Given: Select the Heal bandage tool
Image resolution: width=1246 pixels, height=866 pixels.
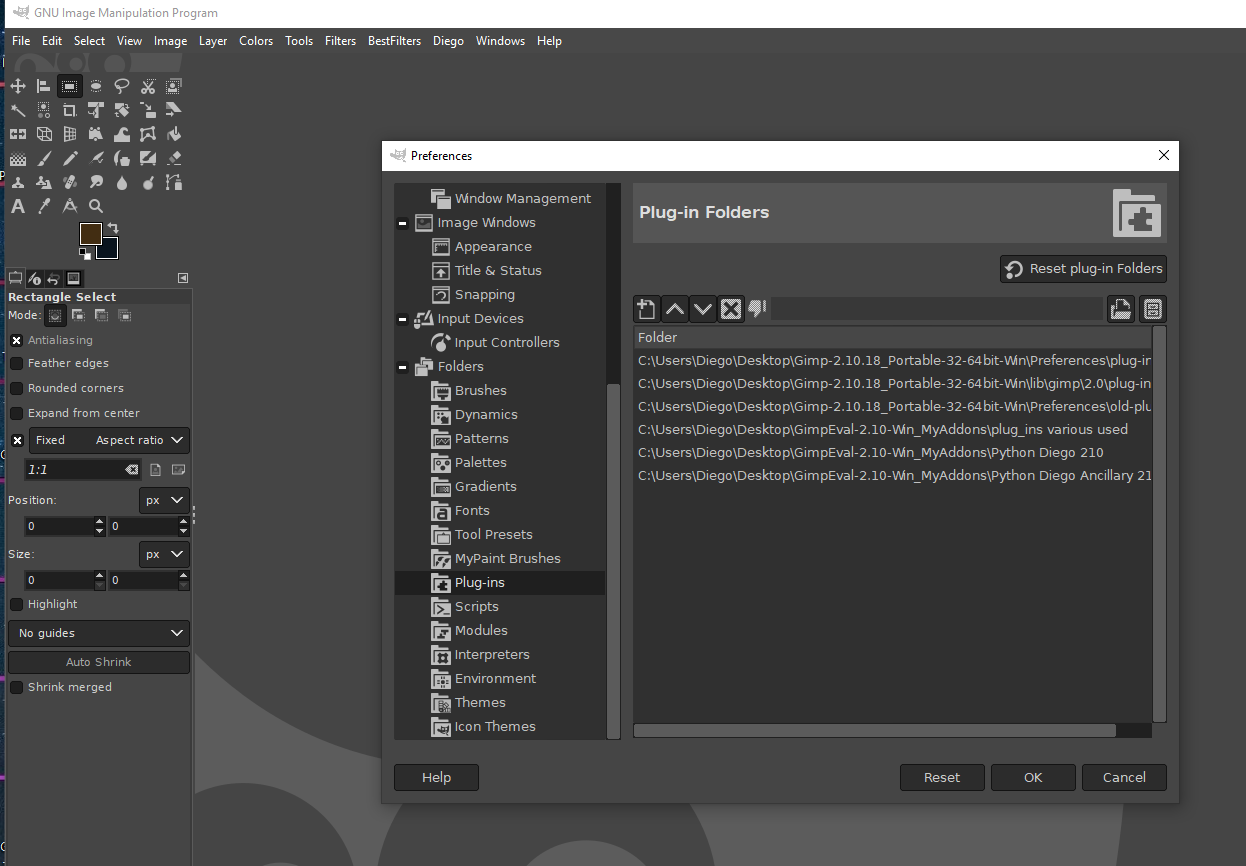Looking at the screenshot, I should point(70,183).
